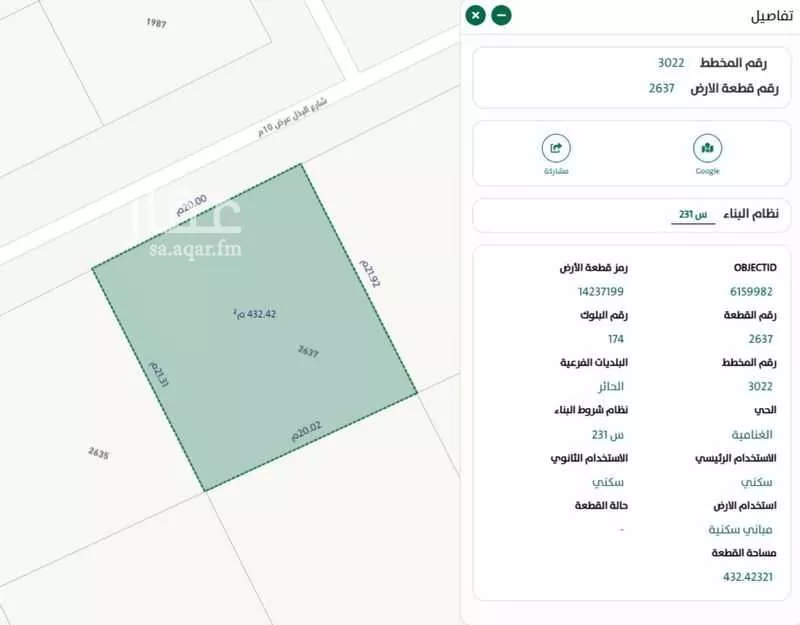Click the 20.02م bottom edge dimension label
The height and width of the screenshot is (625, 800).
coord(306,431)
